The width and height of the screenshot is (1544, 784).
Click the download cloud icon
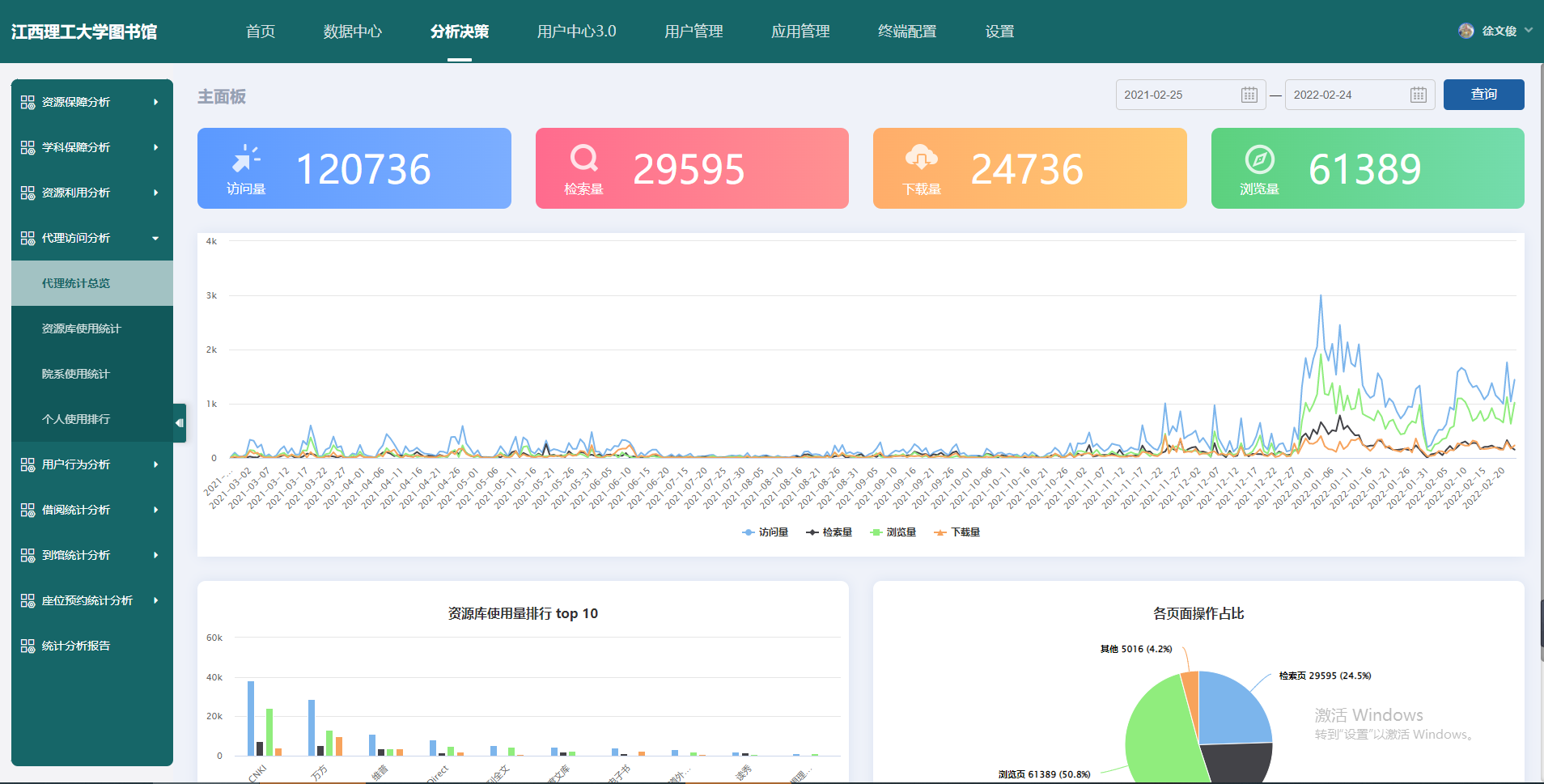coord(921,157)
